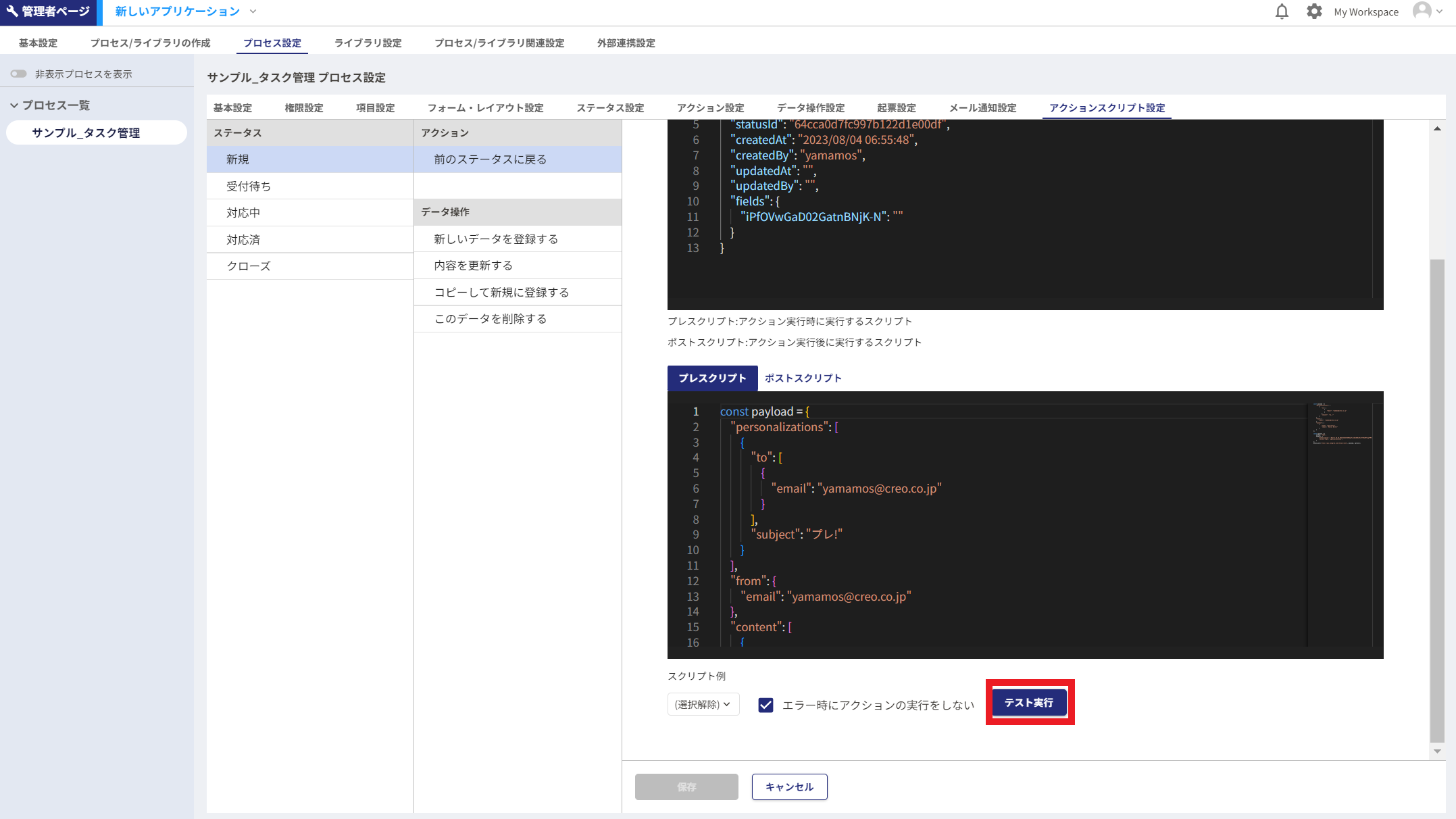Select このデータを削除する data operation

(x=518, y=319)
